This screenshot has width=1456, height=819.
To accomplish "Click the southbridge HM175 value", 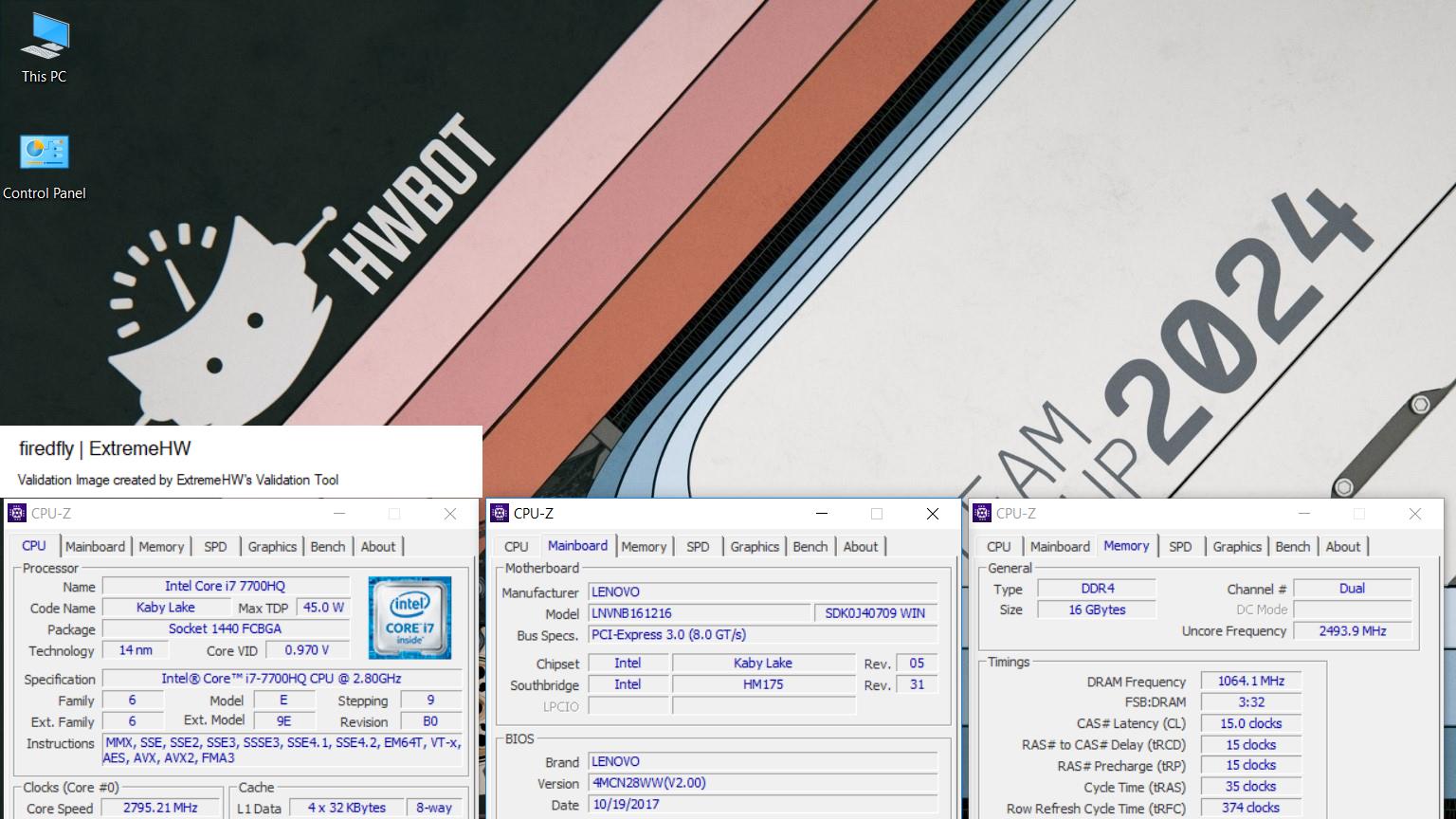I will tap(763, 684).
